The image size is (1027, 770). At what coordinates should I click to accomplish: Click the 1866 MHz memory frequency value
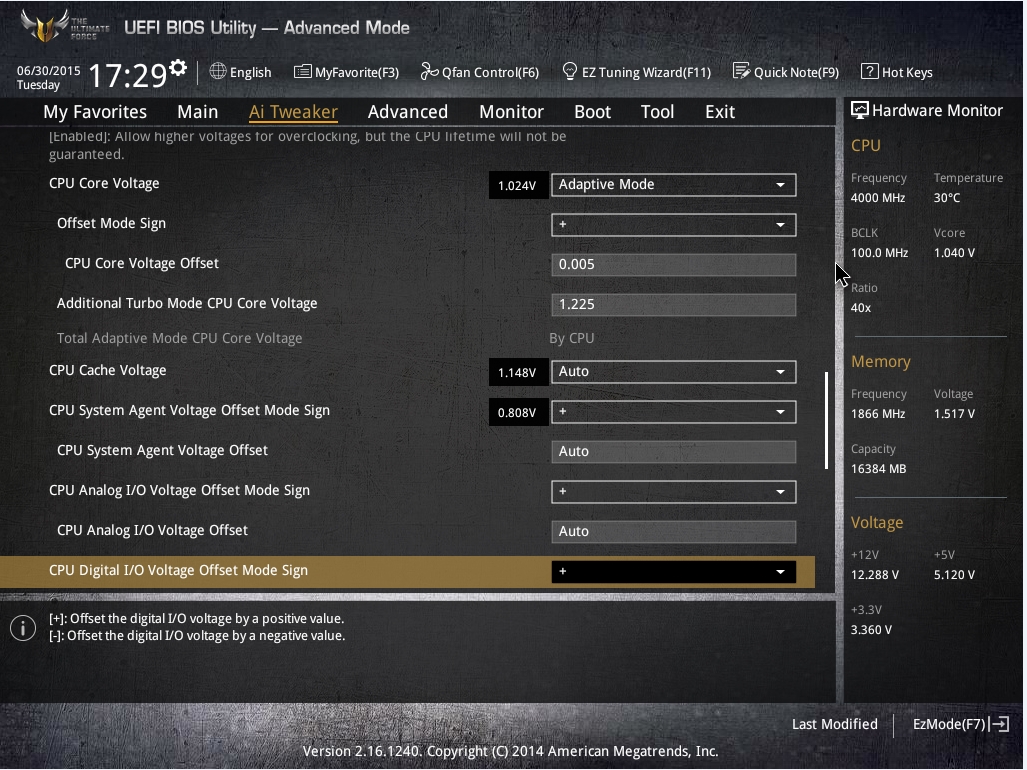pyautogui.click(x=878, y=414)
